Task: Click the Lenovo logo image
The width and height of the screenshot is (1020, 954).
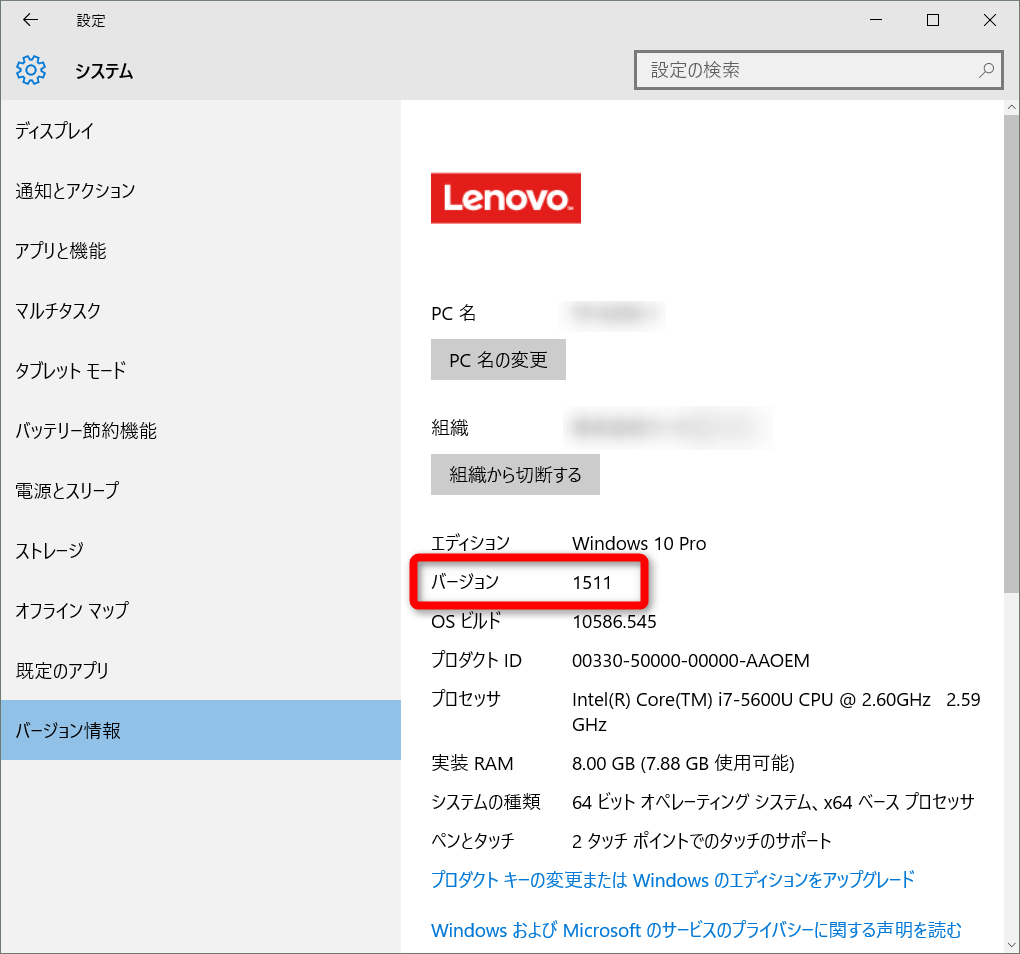Action: click(505, 198)
